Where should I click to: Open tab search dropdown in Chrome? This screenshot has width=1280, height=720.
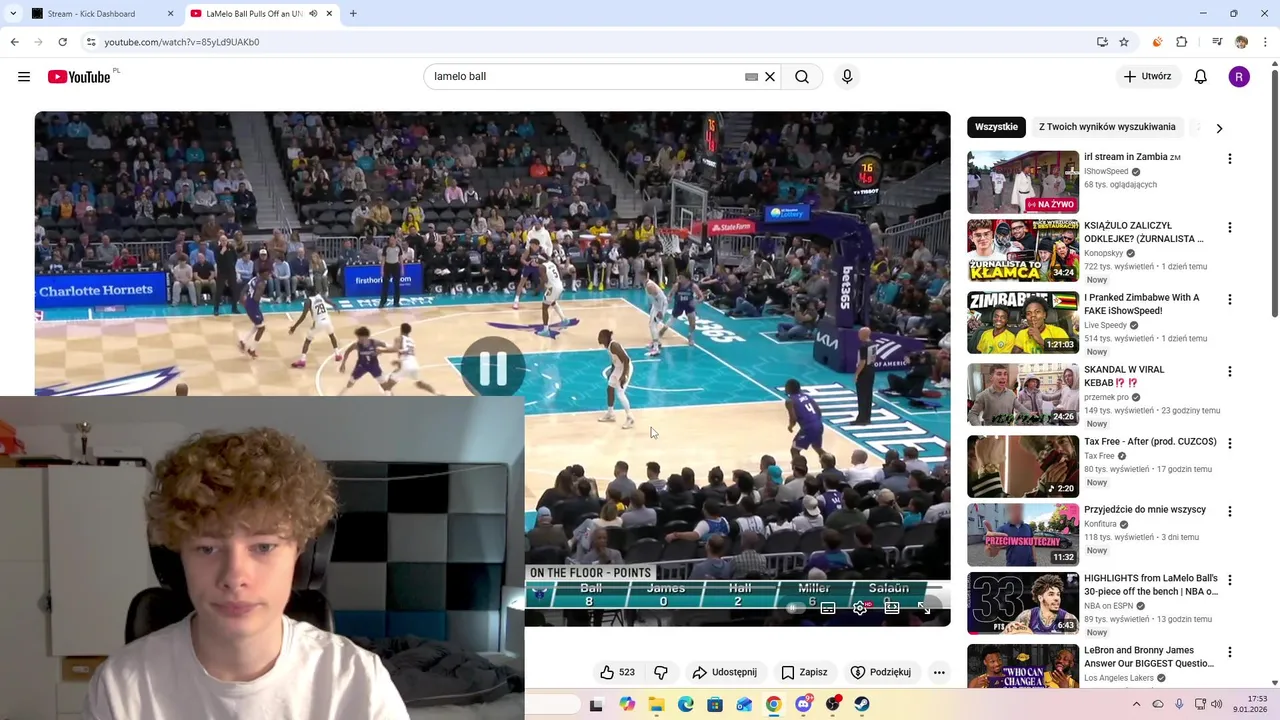pyautogui.click(x=13, y=14)
